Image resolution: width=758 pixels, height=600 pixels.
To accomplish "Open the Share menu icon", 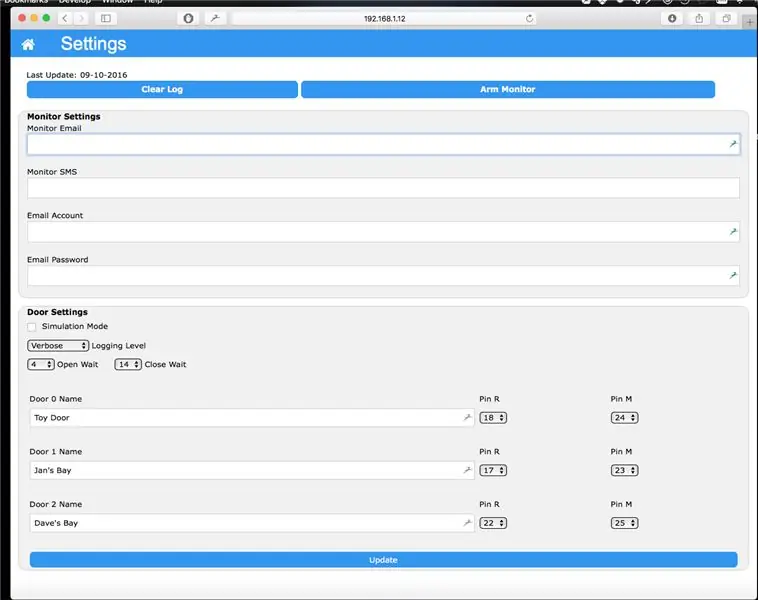I will 699,18.
